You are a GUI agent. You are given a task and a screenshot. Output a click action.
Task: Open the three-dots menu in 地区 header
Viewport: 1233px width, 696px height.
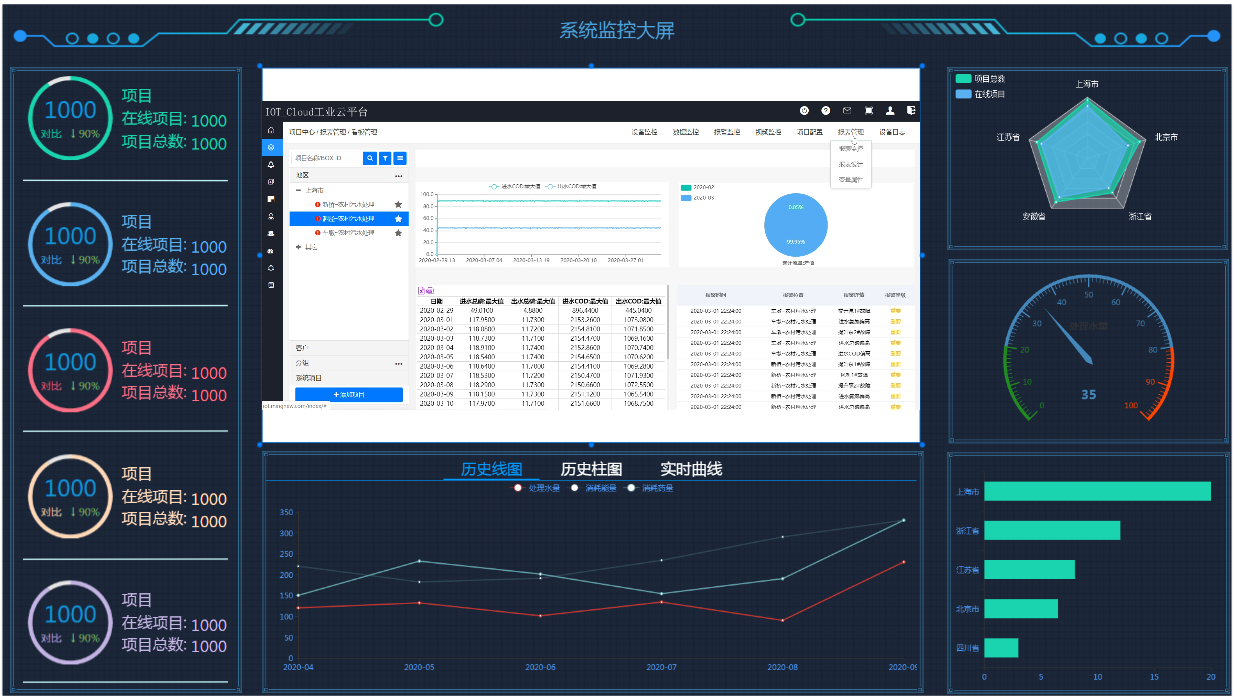[399, 175]
